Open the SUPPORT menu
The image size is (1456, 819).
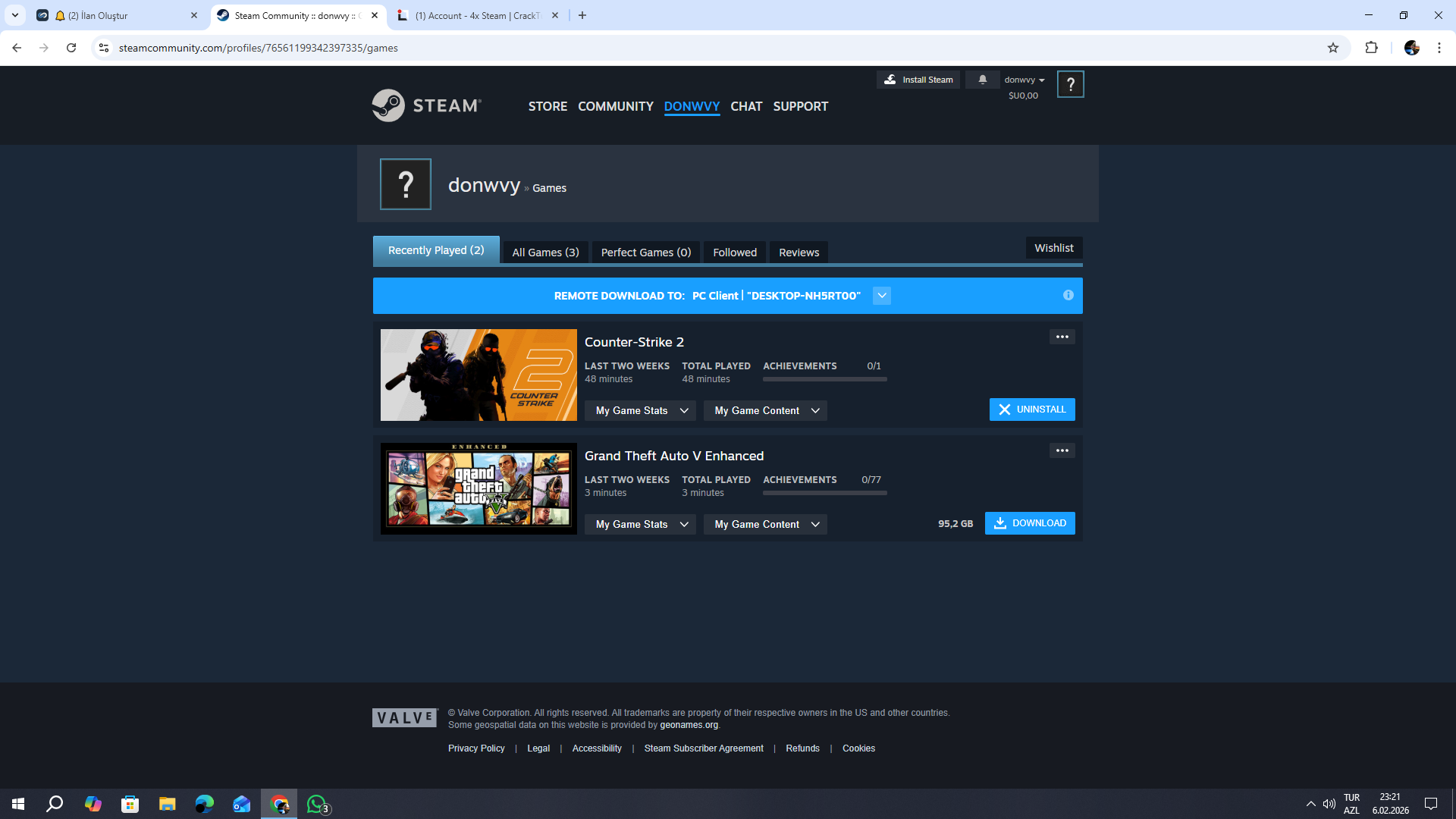coord(801,106)
